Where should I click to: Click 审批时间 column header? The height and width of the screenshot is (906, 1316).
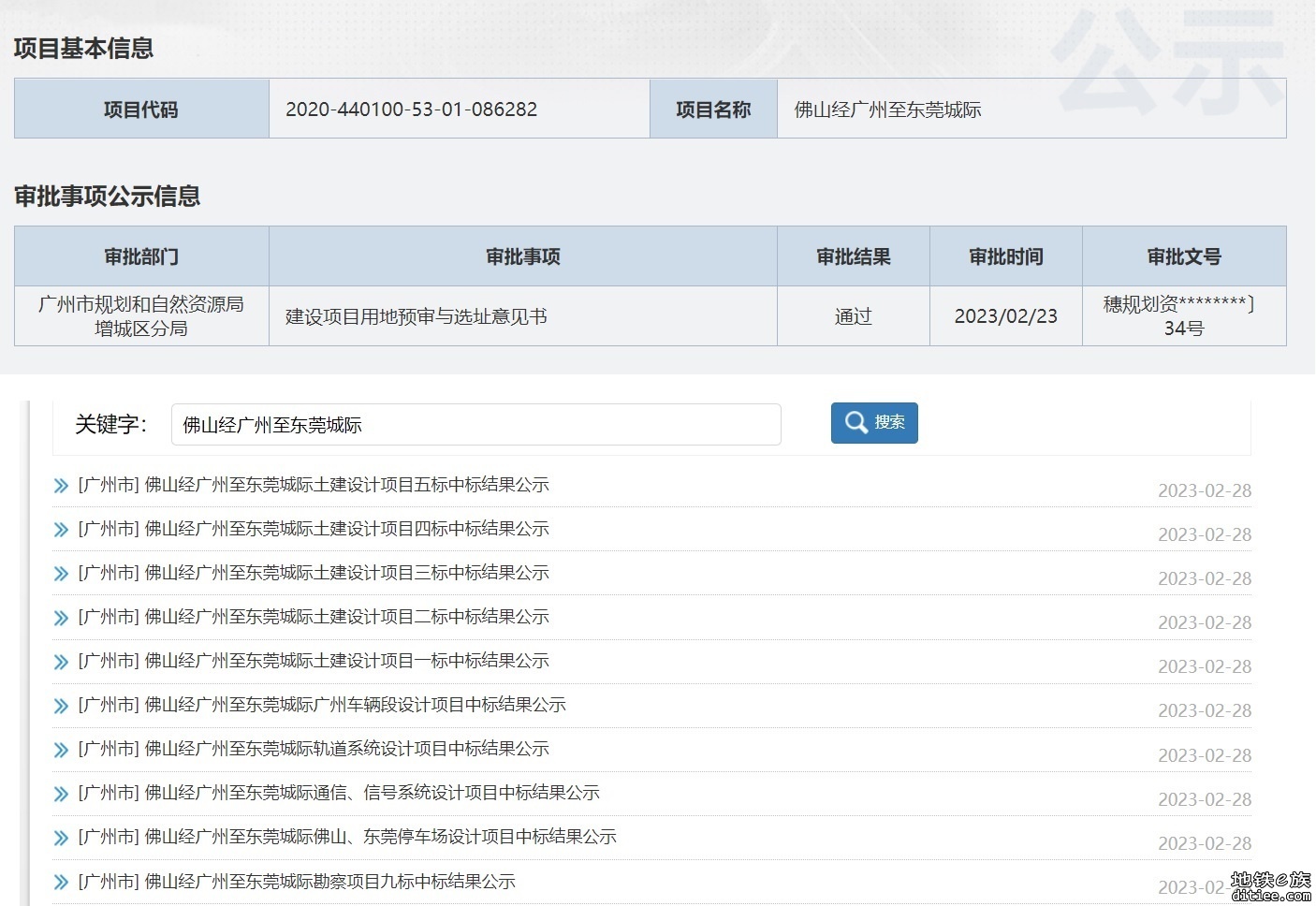coord(1006,256)
